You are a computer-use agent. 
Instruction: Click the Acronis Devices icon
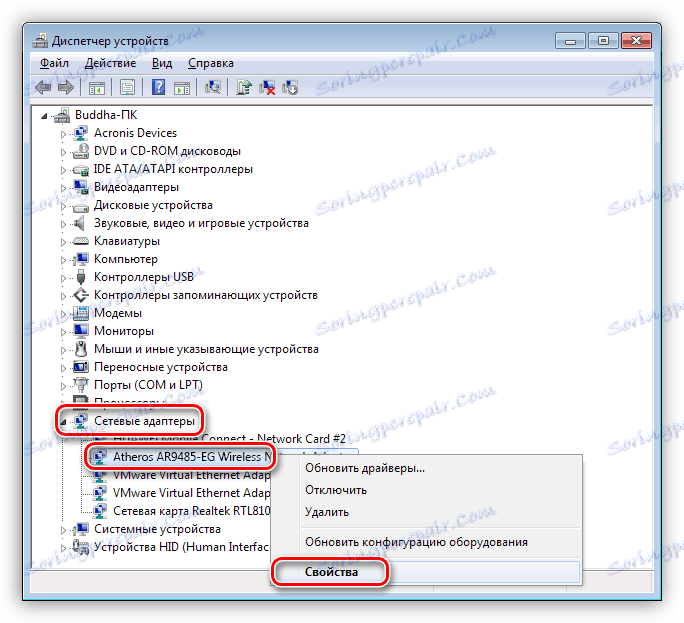coord(81,133)
